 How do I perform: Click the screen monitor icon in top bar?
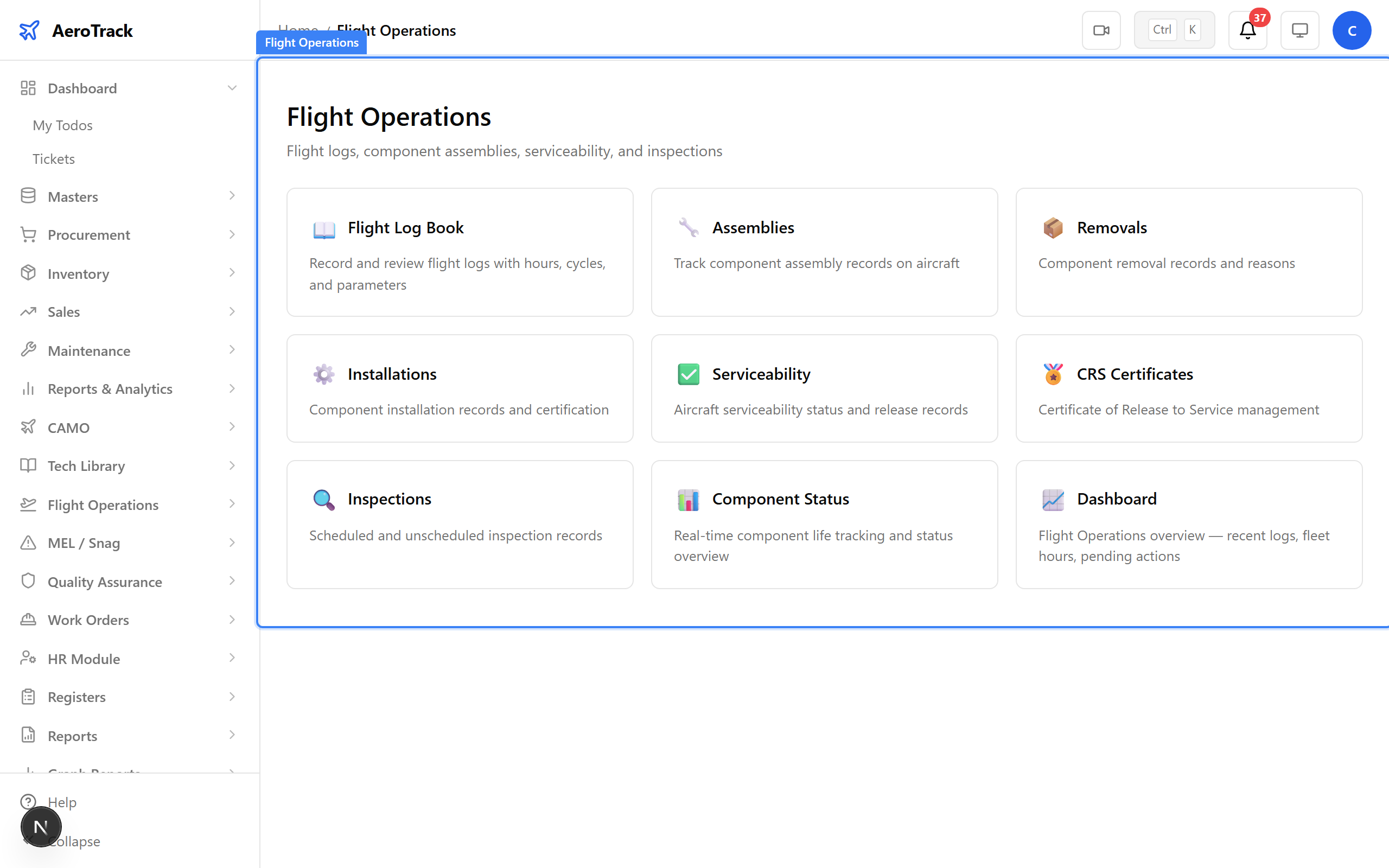pyautogui.click(x=1299, y=30)
